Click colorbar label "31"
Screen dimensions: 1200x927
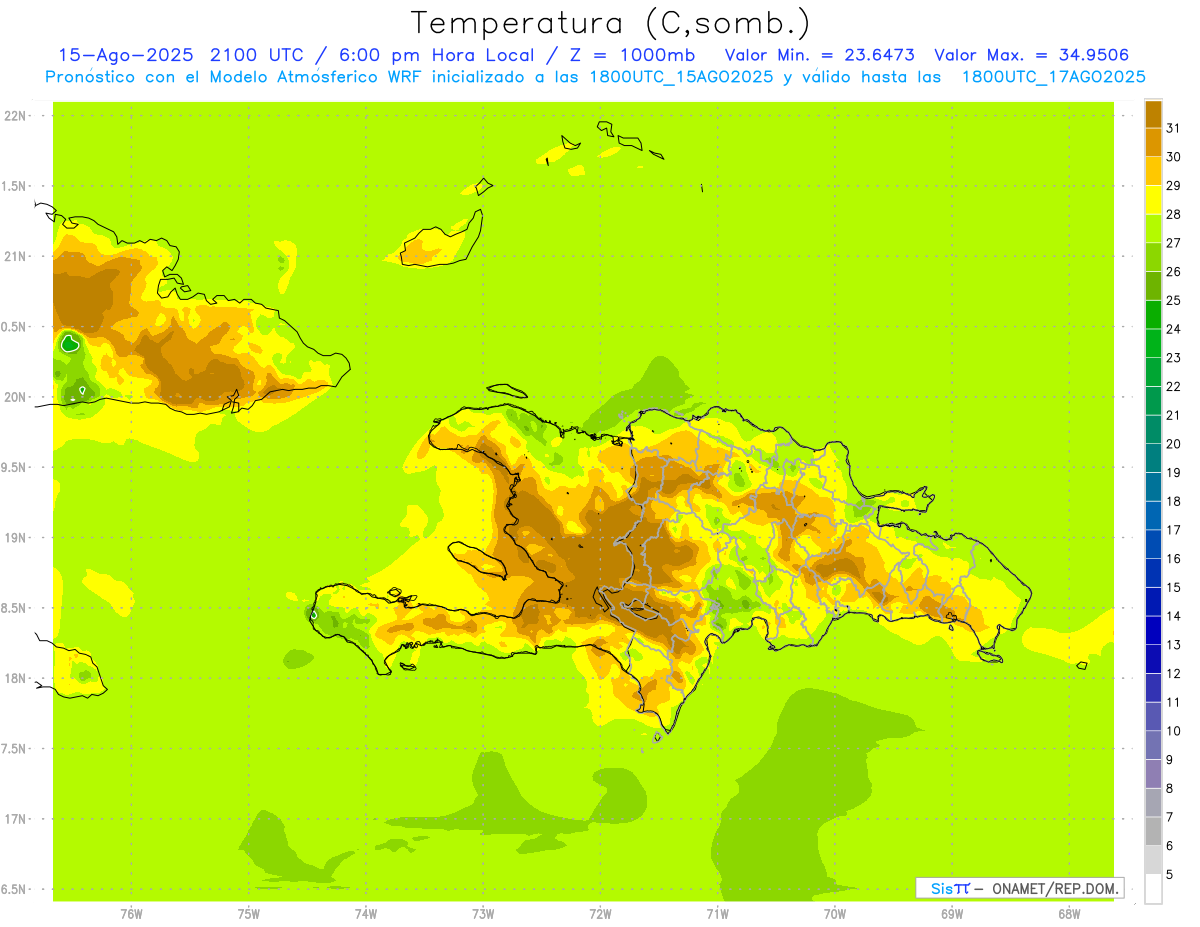(1173, 128)
